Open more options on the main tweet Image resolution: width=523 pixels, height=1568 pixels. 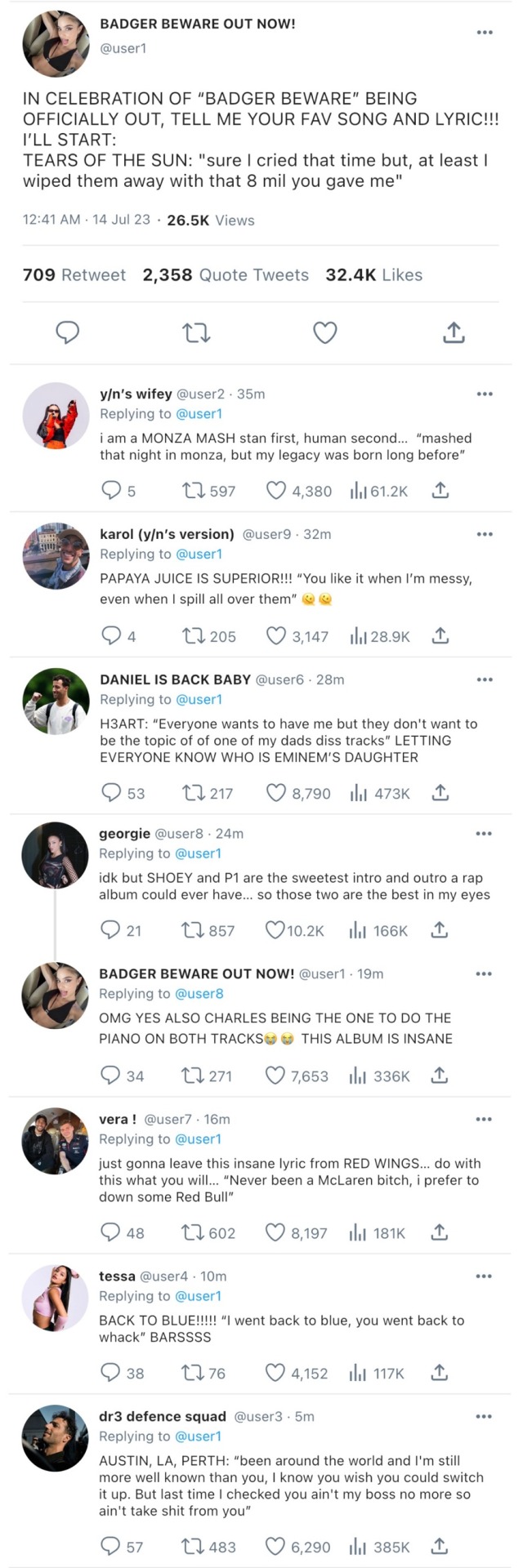(x=485, y=33)
